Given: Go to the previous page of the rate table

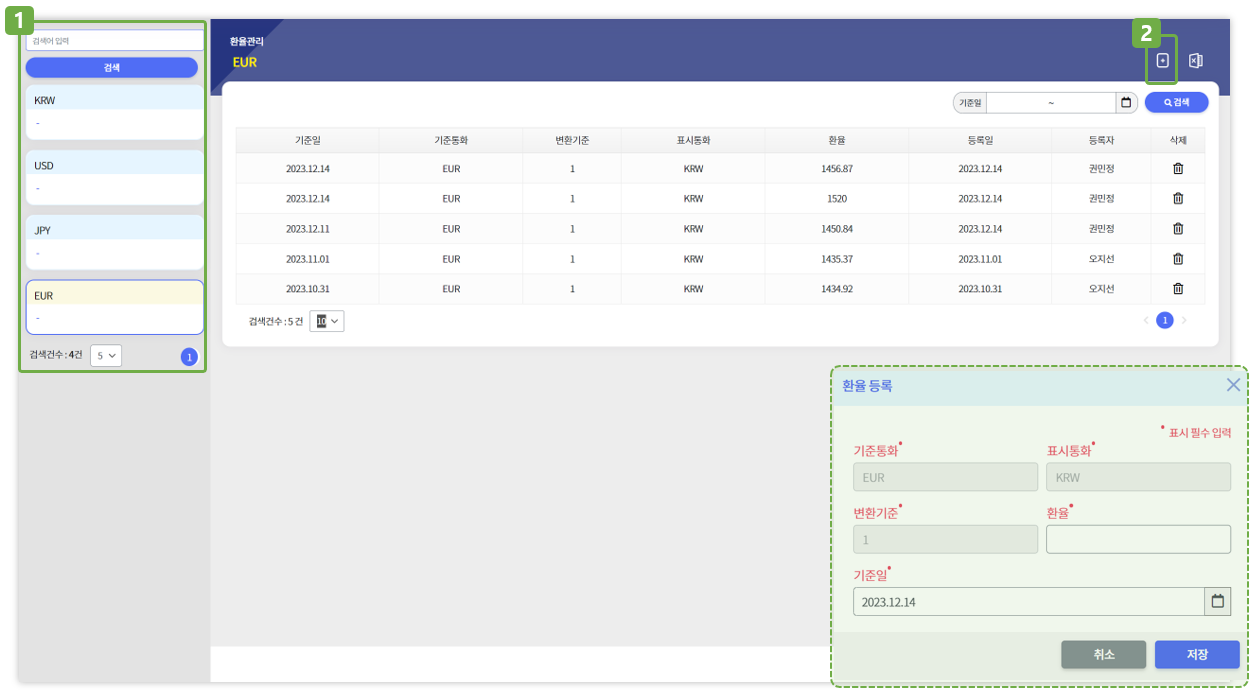Looking at the screenshot, I should click(1146, 321).
